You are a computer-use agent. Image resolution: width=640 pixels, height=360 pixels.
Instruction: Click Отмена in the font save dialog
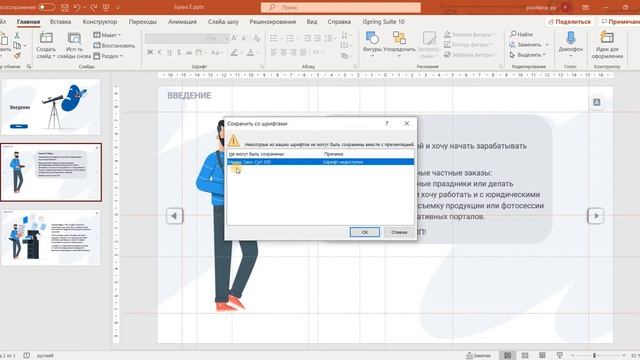coord(399,232)
